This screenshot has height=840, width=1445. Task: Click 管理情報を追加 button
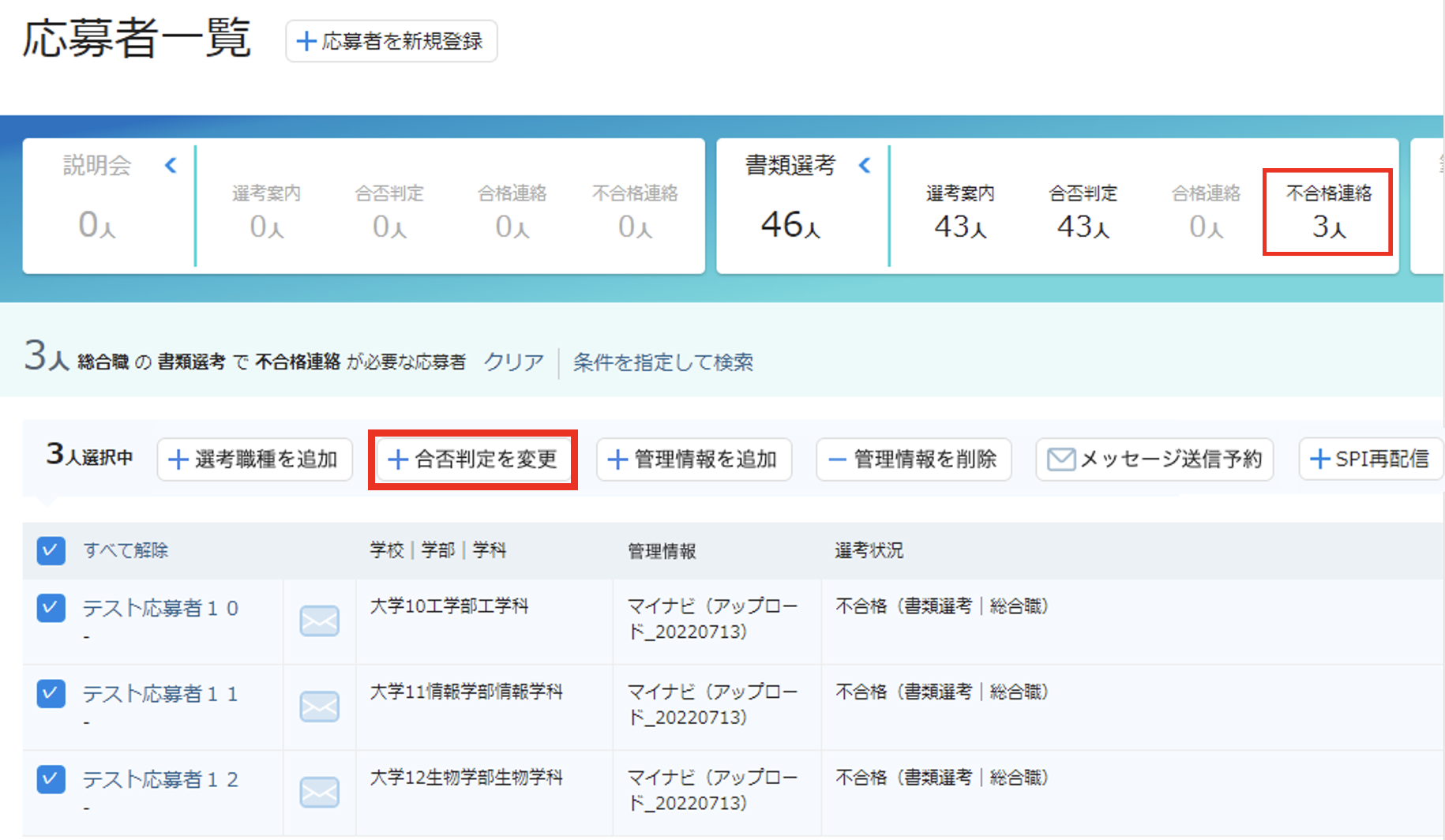694,459
